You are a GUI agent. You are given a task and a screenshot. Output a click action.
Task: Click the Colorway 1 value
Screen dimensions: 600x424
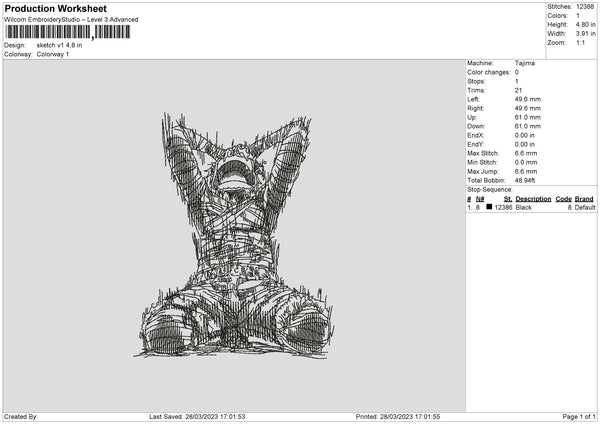(x=54, y=54)
